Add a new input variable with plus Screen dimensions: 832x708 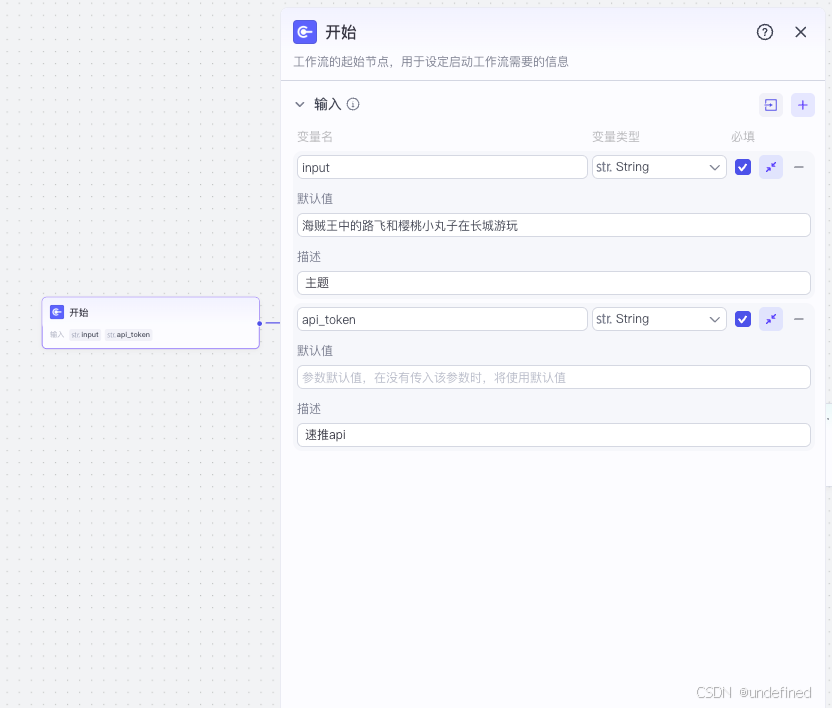tap(802, 105)
